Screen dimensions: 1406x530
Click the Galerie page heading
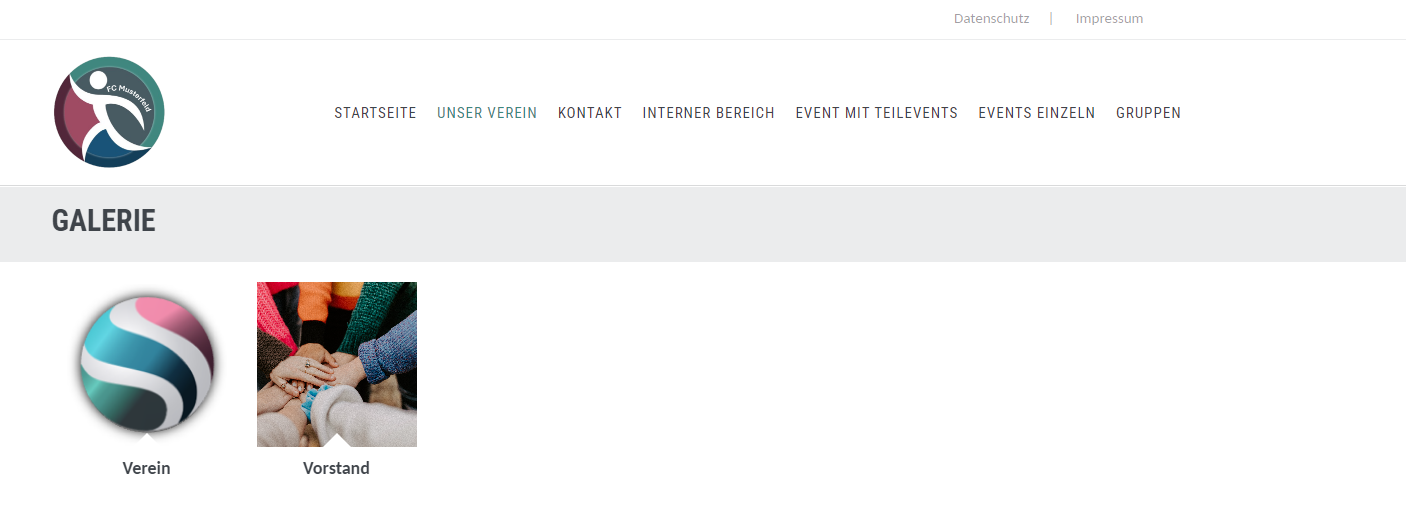(104, 221)
